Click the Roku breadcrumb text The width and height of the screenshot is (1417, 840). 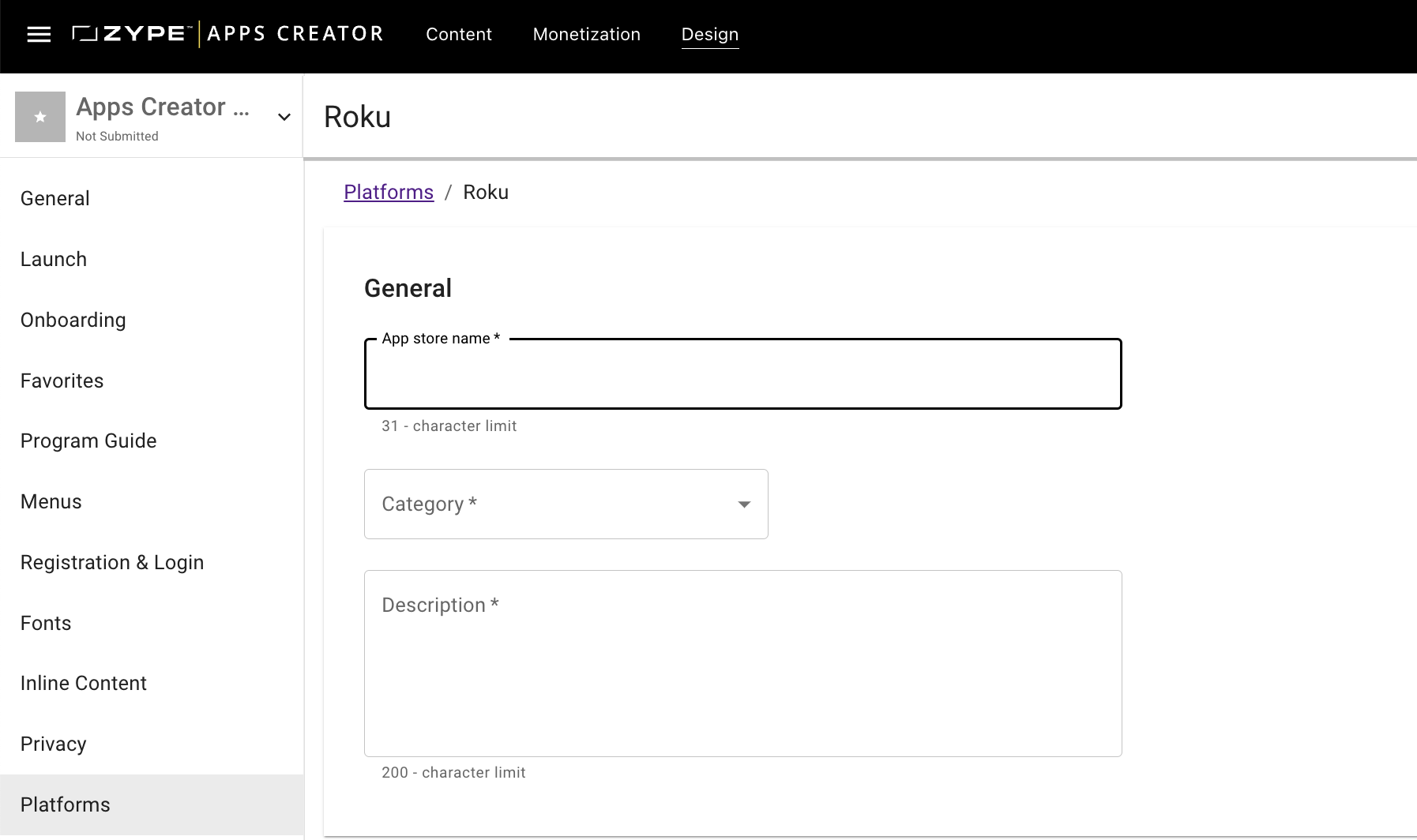[x=486, y=192]
